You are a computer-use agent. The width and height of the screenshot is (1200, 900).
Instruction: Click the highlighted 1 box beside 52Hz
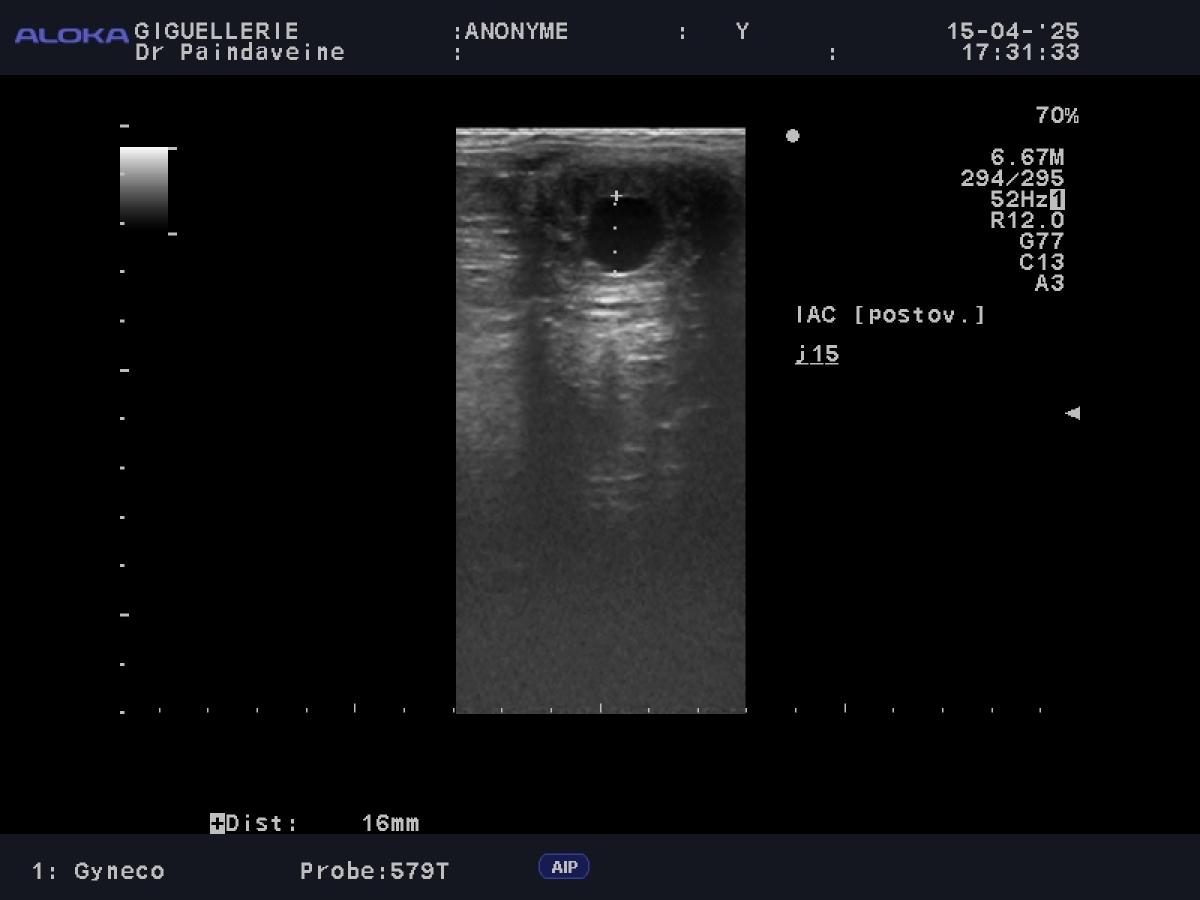pyautogui.click(x=1057, y=200)
